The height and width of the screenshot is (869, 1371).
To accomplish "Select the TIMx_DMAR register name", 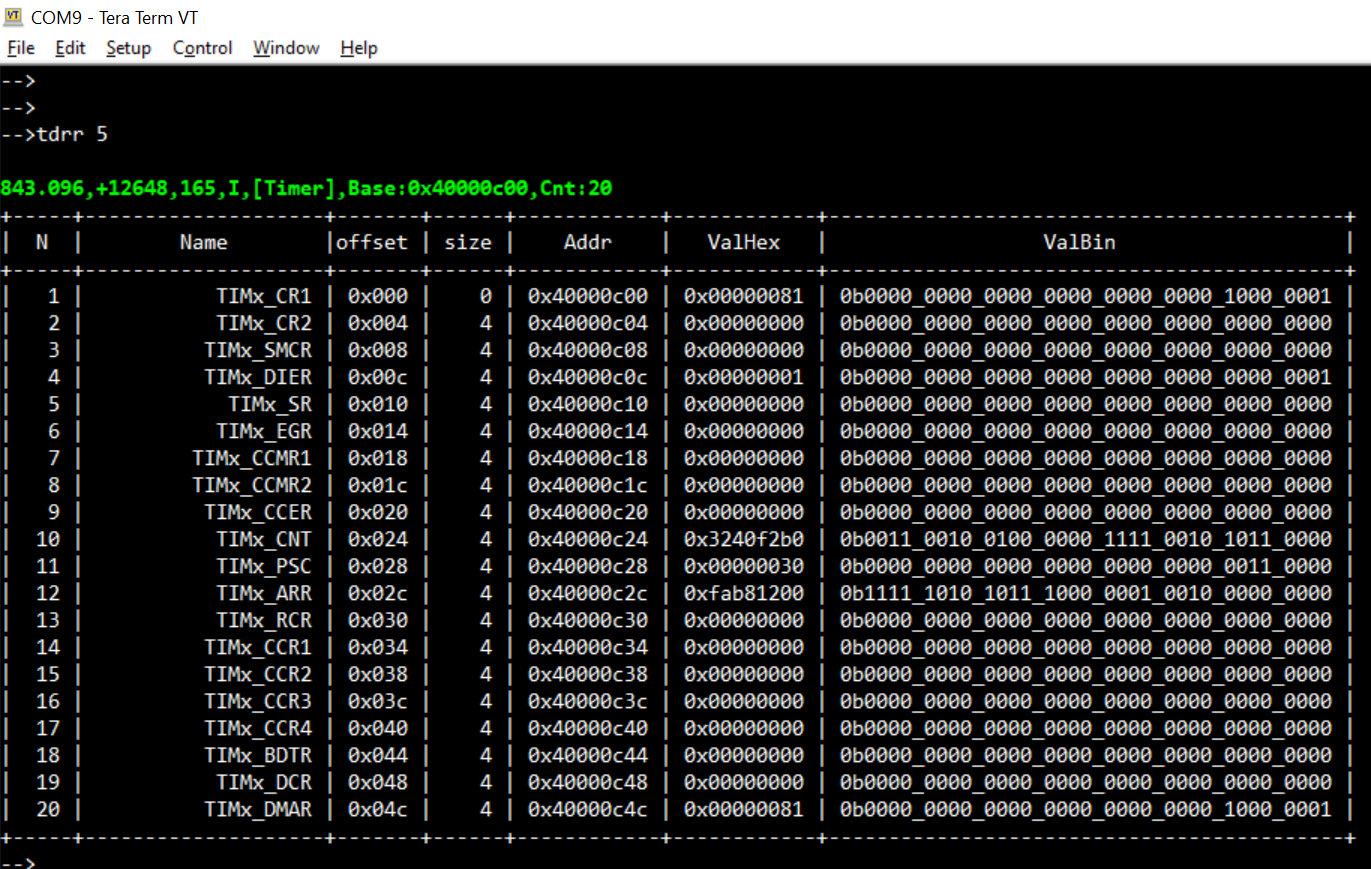I will point(258,809).
